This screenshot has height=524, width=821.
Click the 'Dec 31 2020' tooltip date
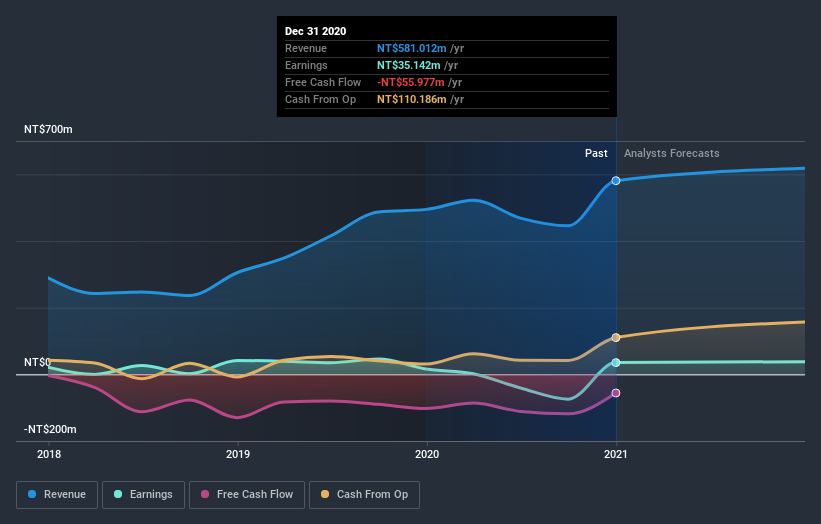[x=315, y=31]
